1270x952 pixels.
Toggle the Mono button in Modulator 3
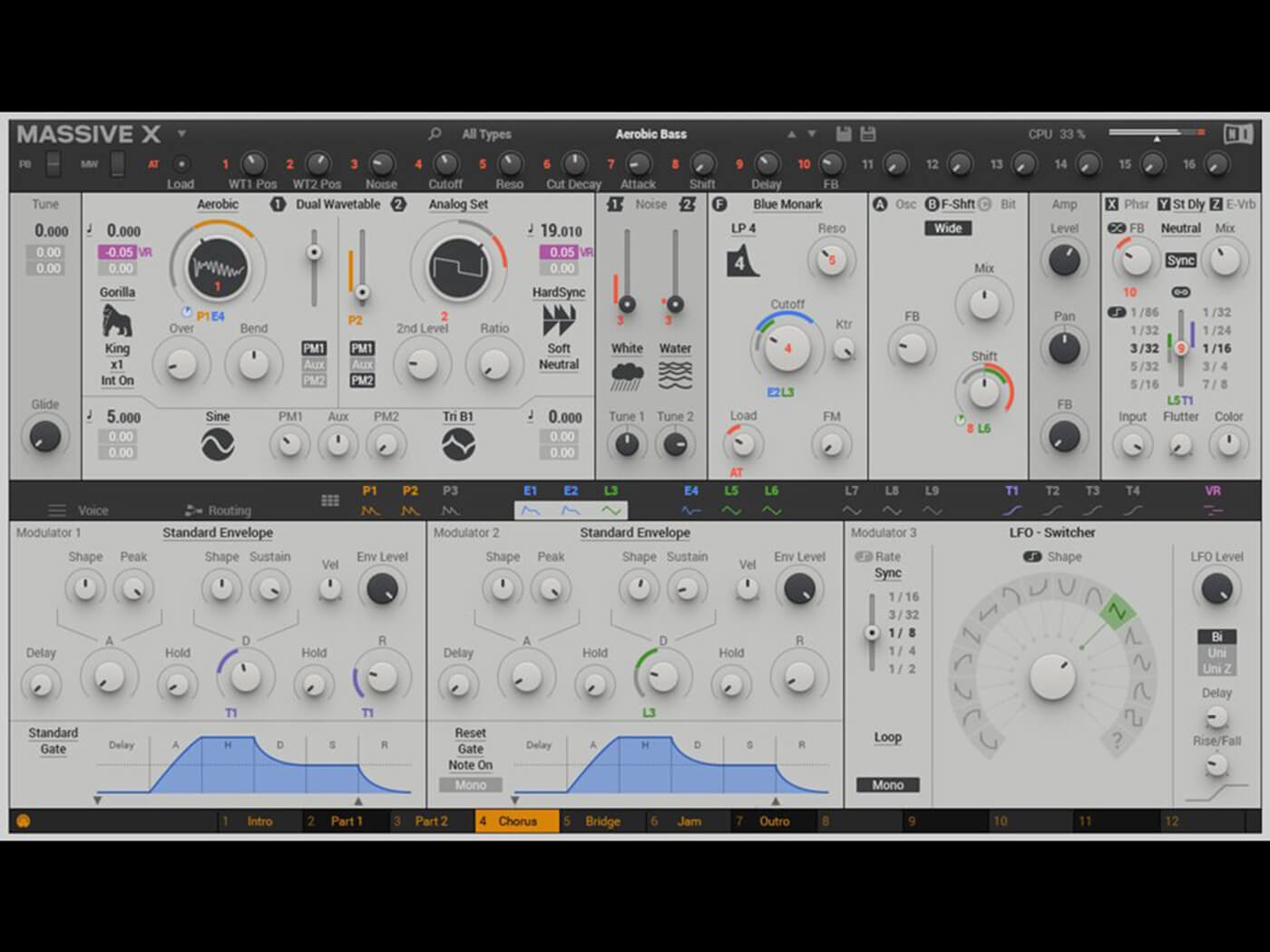click(887, 785)
